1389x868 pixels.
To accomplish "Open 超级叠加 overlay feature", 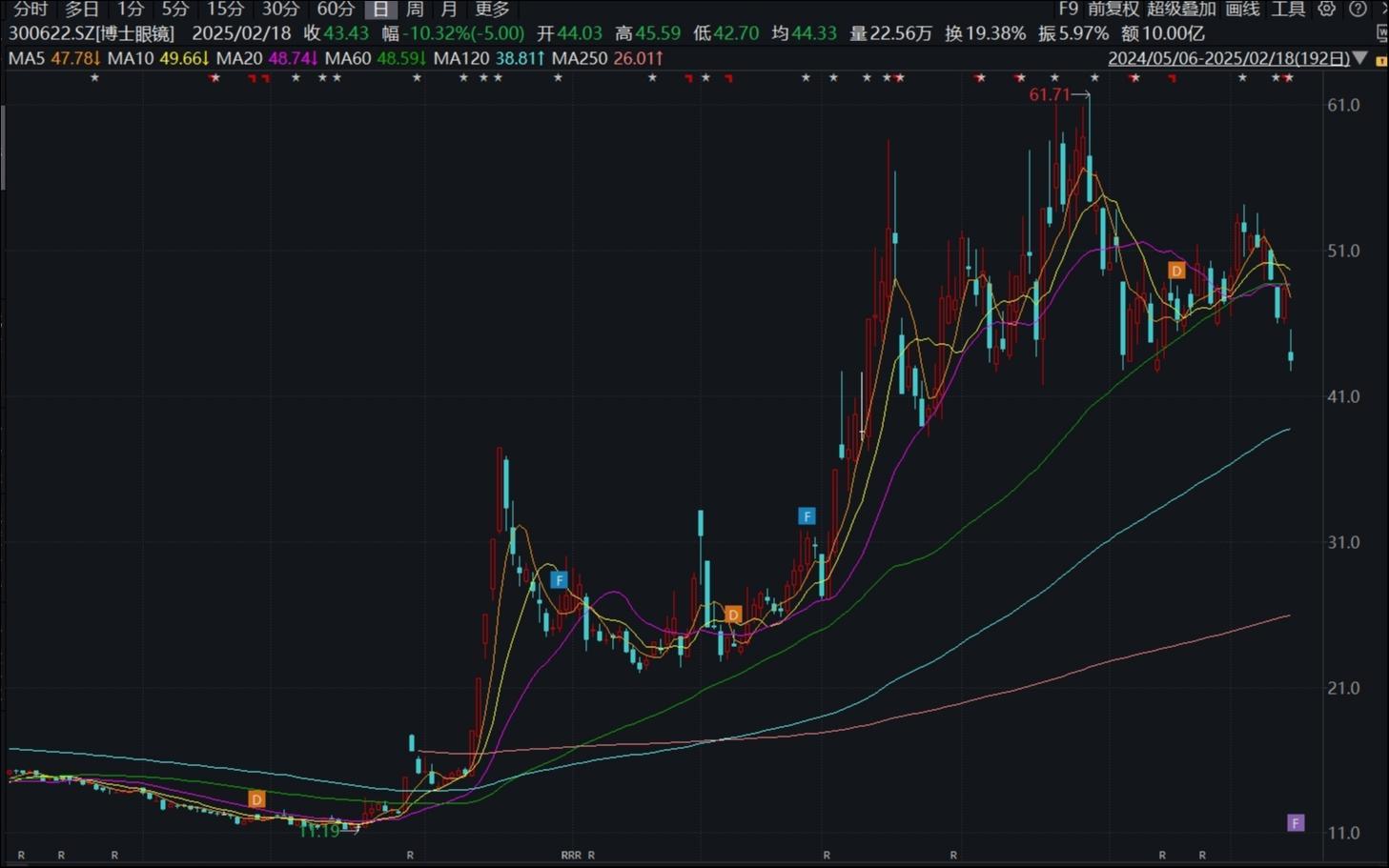I will pos(1181,10).
